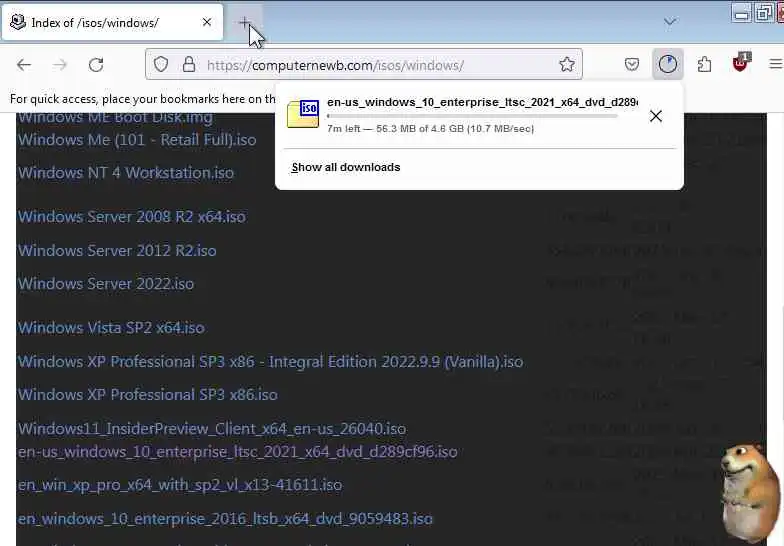This screenshot has width=784, height=546.
Task: Open Windows ME Boot Disk.img link
Action: pyautogui.click(x=115, y=118)
